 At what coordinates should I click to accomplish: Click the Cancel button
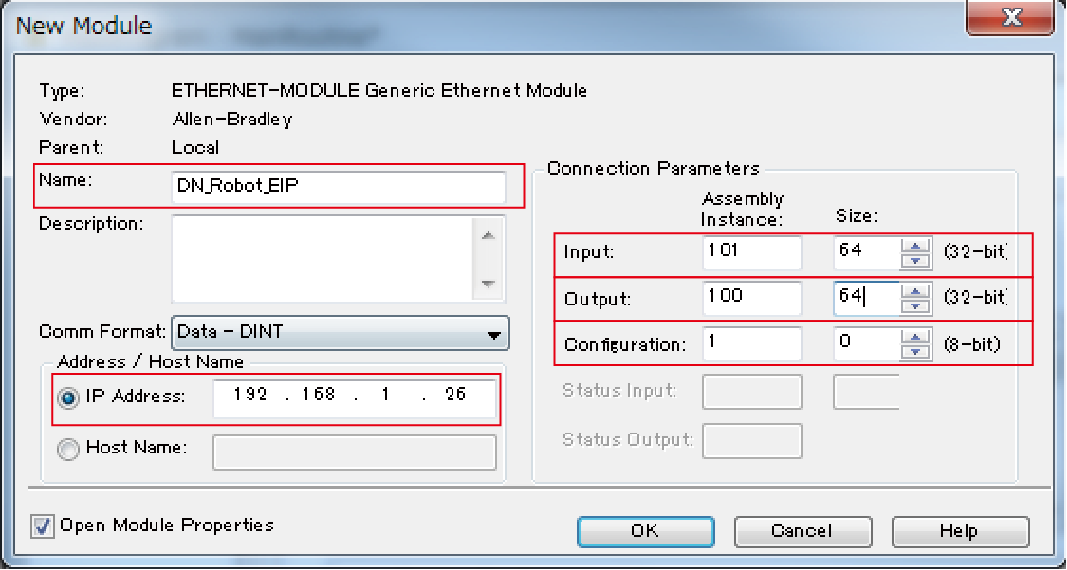pyautogui.click(x=802, y=531)
